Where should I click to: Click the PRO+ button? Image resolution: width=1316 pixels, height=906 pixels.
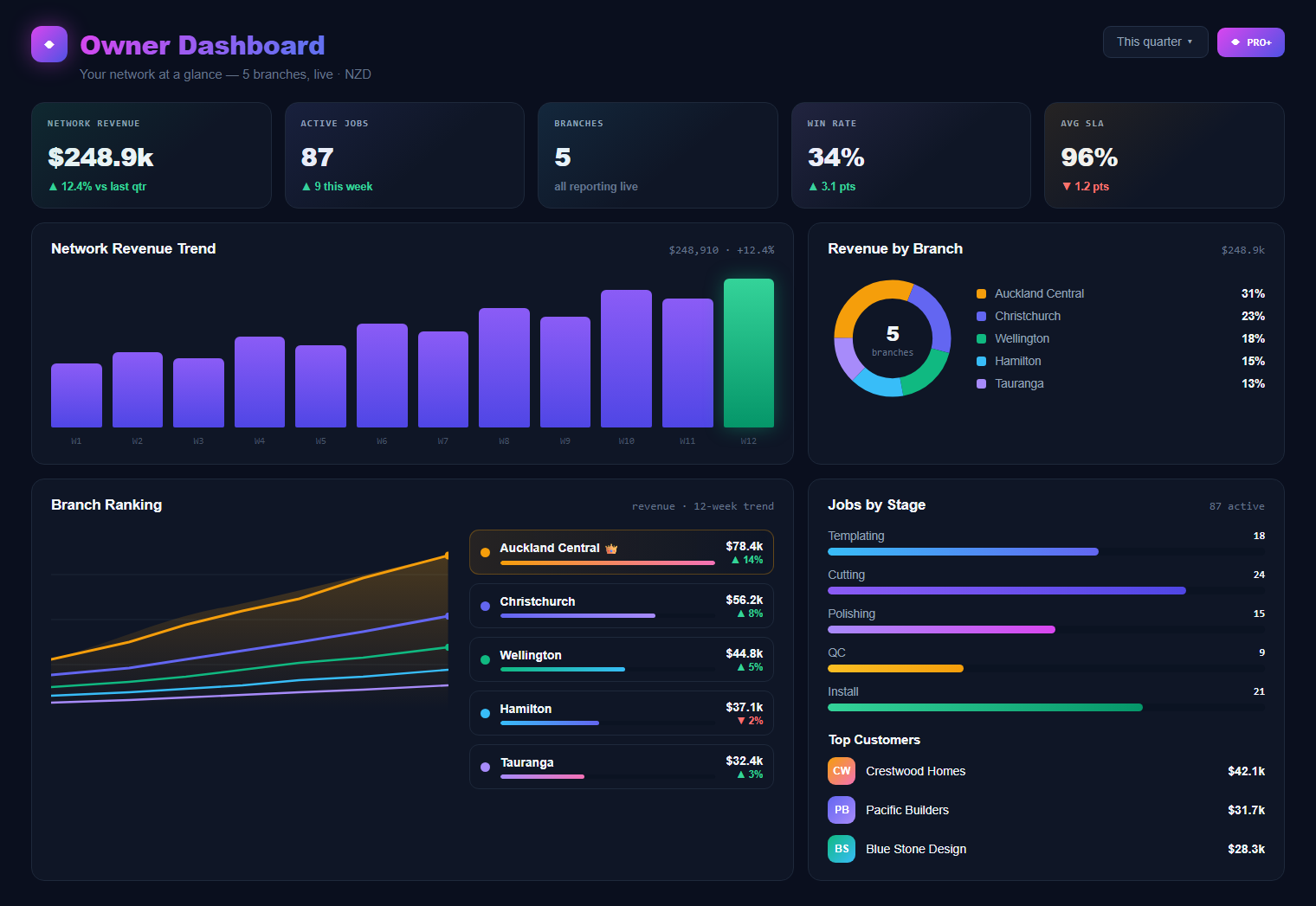(x=1250, y=42)
